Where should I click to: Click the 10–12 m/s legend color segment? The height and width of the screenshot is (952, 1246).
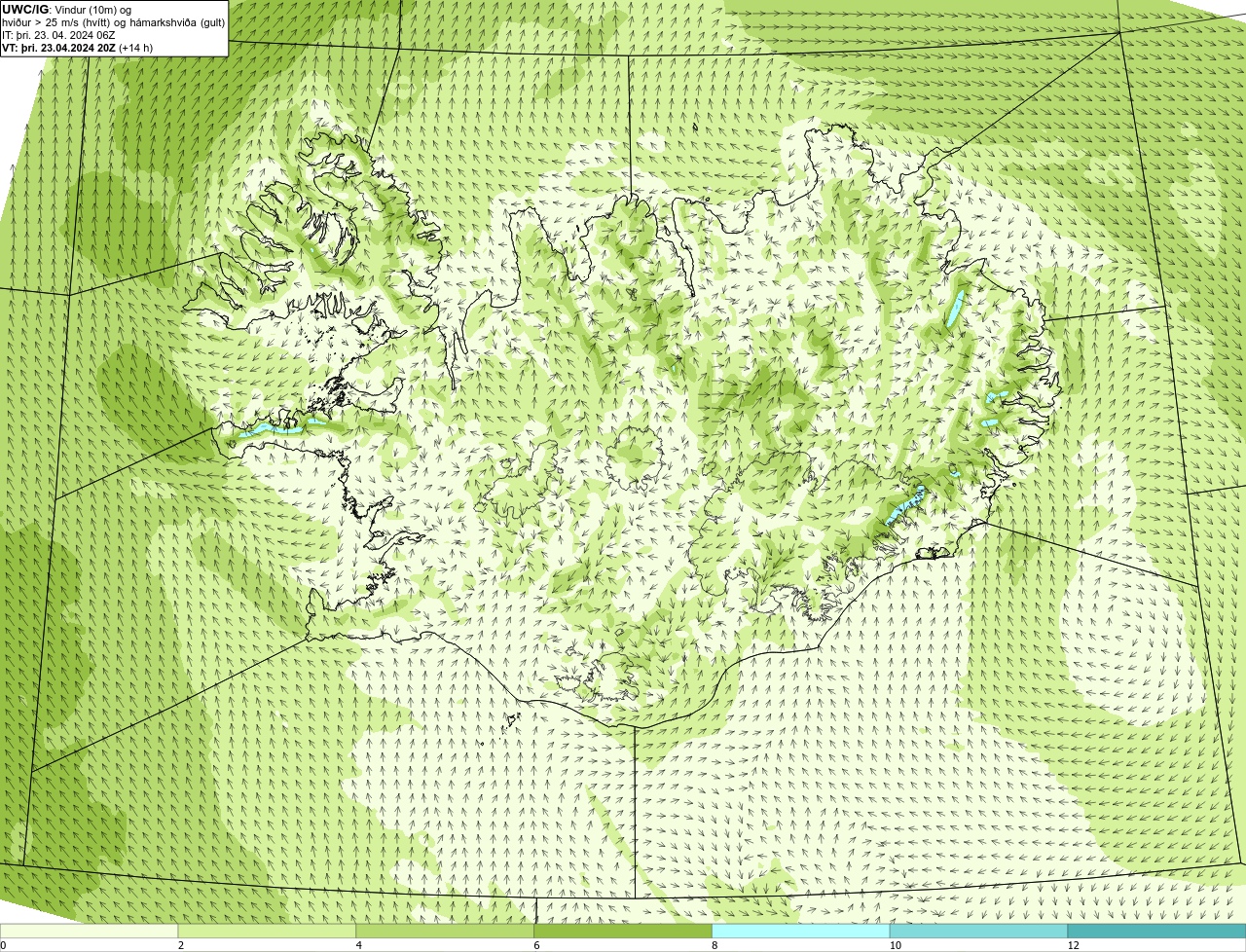[978, 932]
